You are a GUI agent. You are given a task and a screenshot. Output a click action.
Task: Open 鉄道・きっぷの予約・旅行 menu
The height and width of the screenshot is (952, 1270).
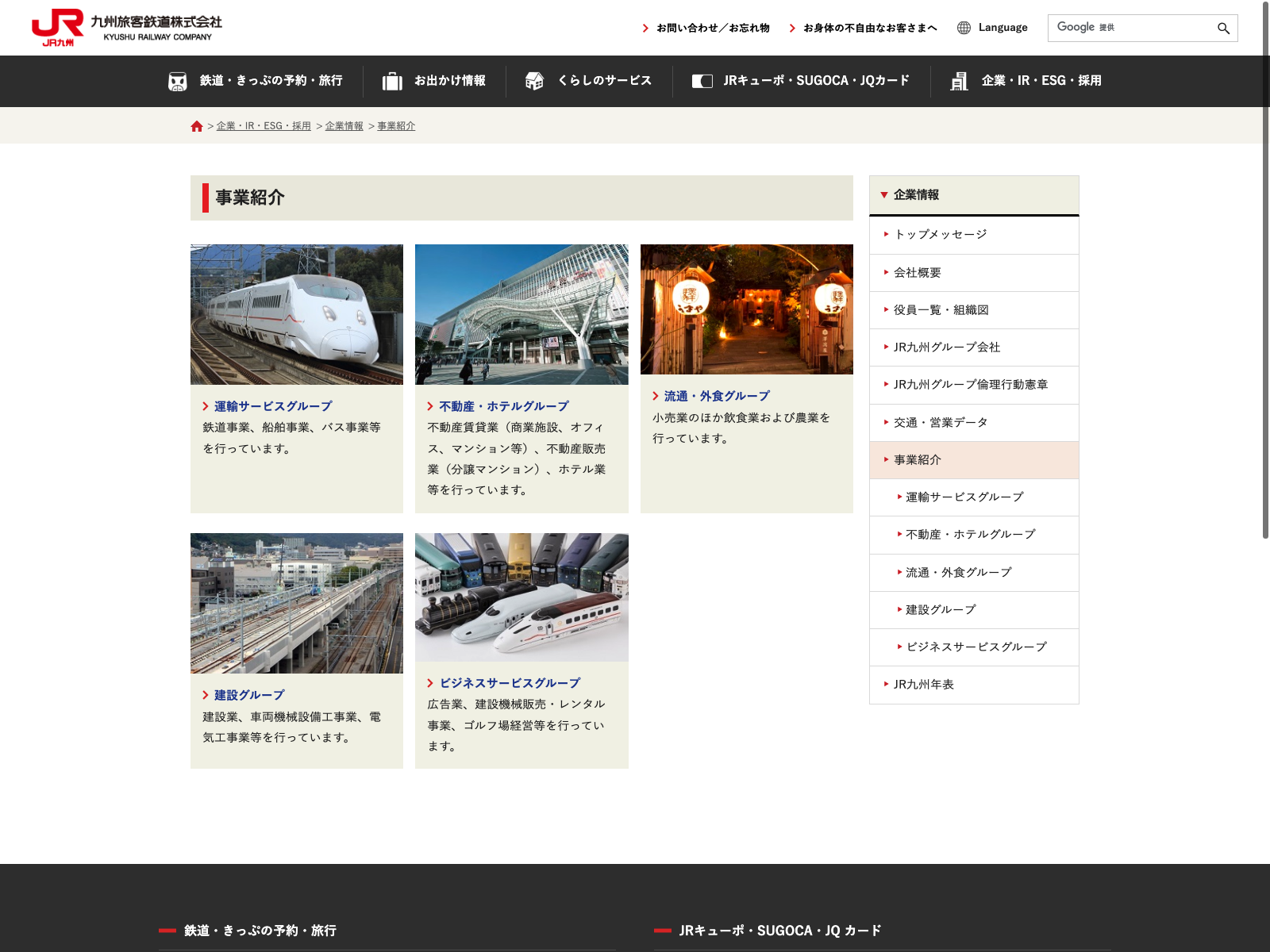271,81
